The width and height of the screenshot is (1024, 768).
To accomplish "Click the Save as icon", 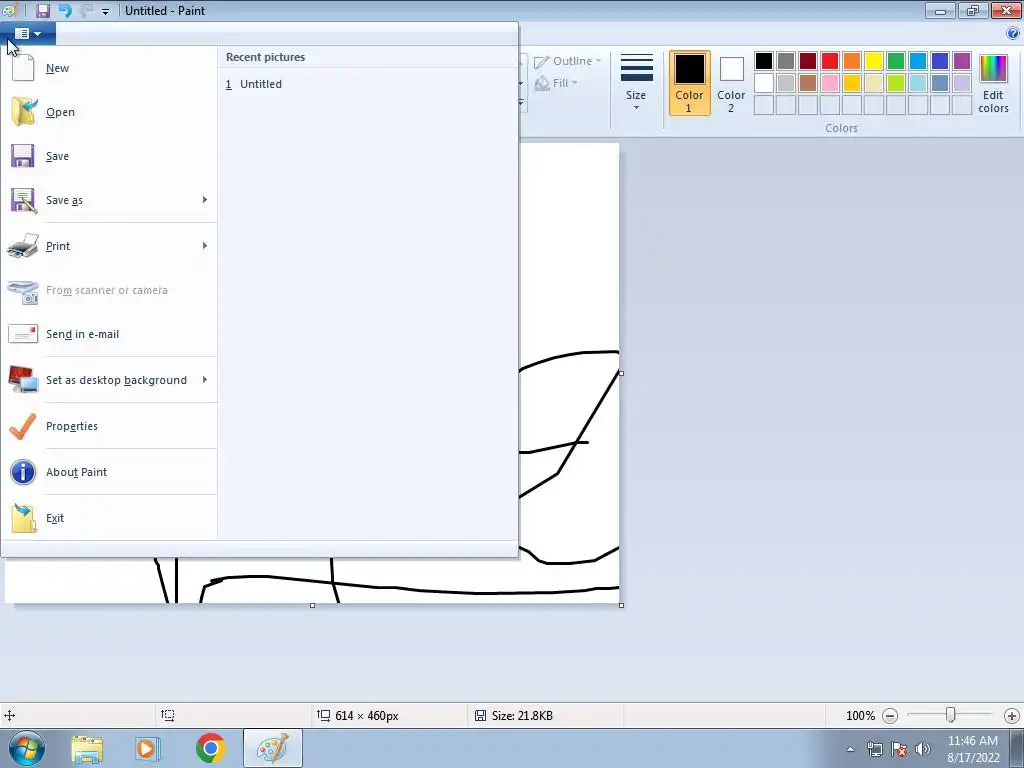I will click(x=24, y=200).
